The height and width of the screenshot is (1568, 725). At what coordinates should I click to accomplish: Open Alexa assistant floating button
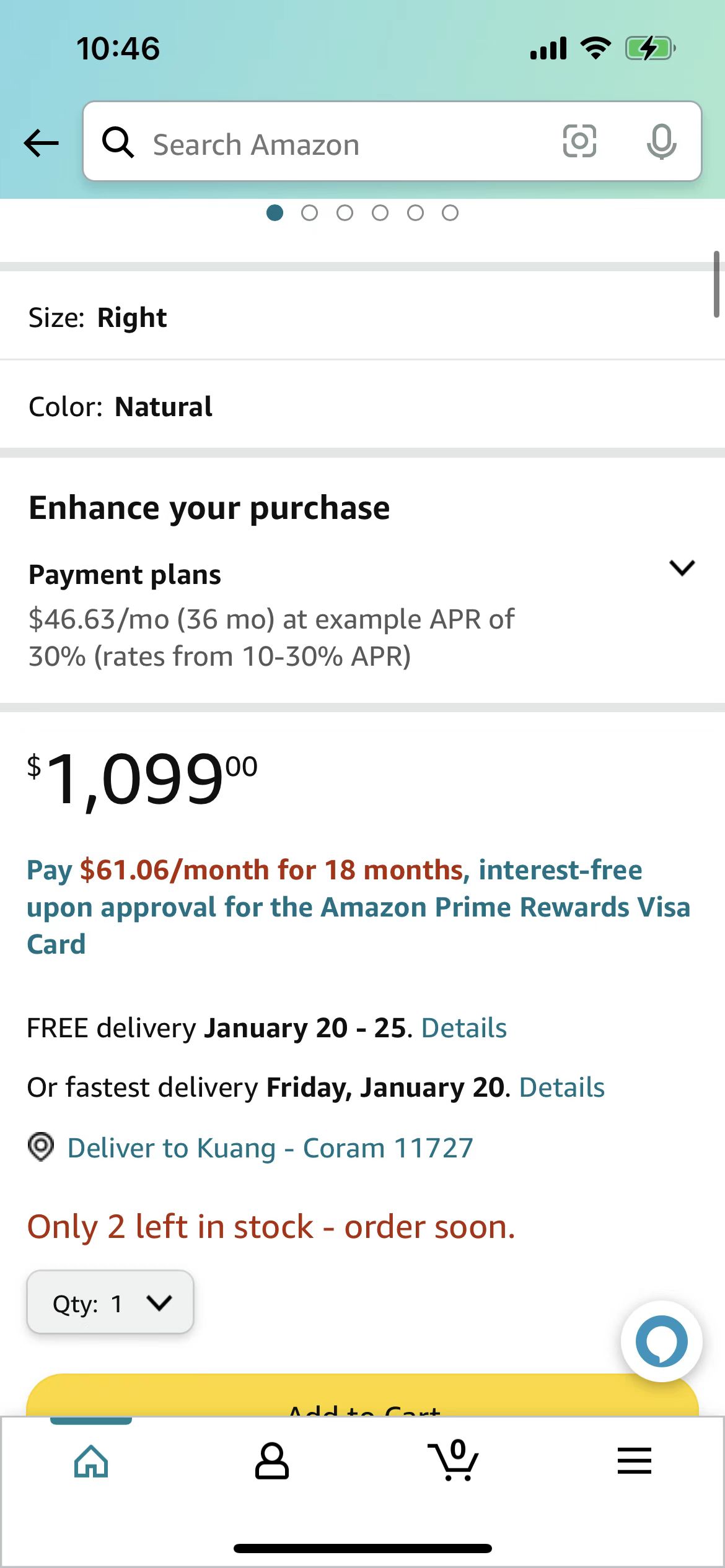pyautogui.click(x=661, y=1341)
